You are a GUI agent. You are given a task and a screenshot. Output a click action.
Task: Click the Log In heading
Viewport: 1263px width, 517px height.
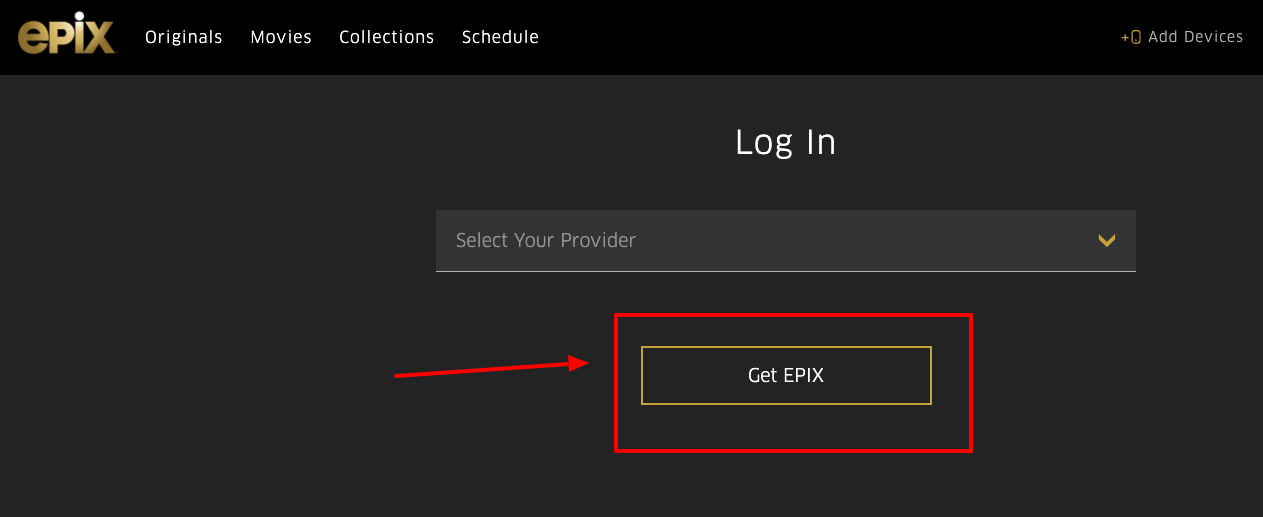click(785, 142)
